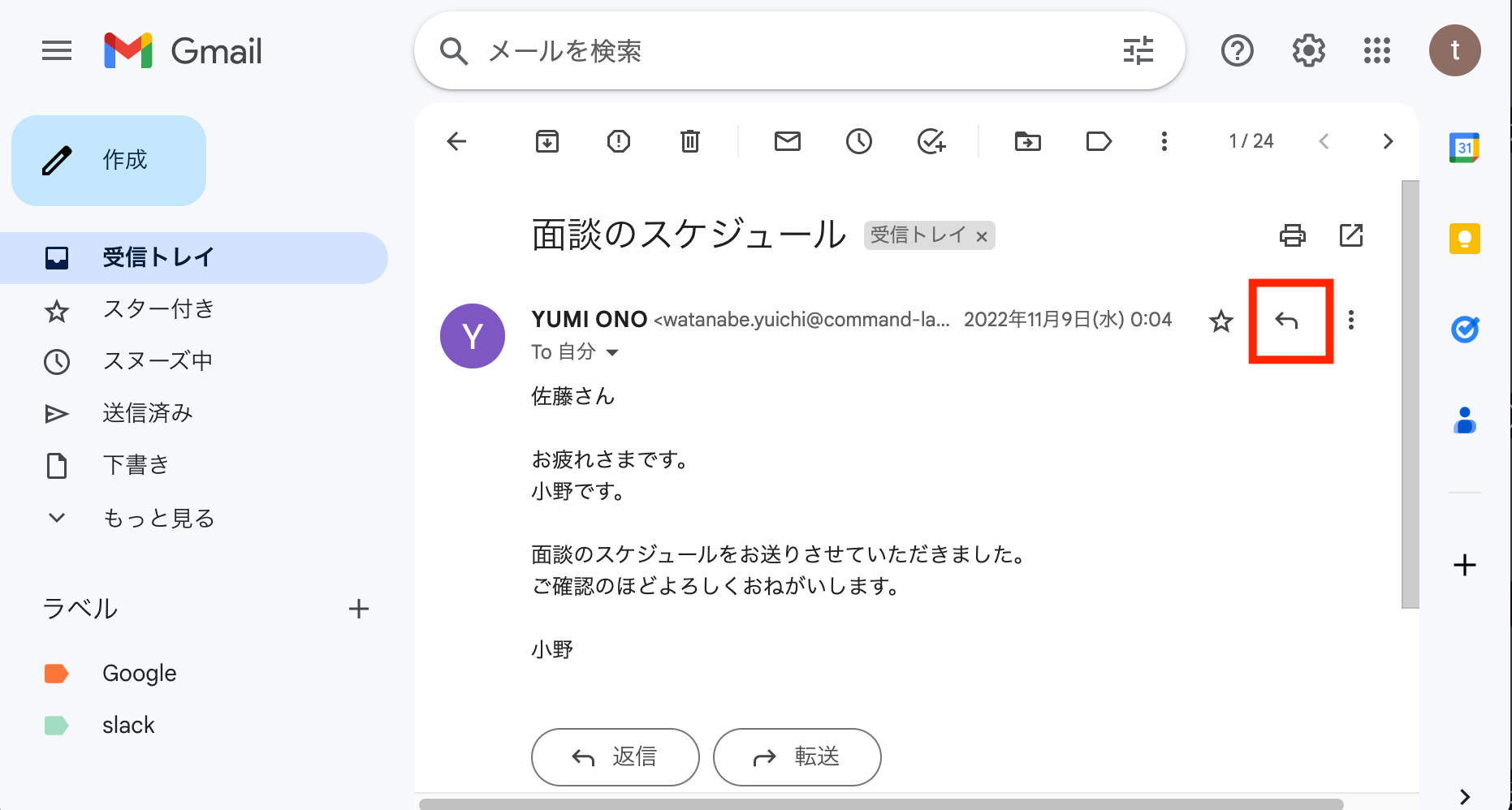The width and height of the screenshot is (1512, 810).
Task: Expand the recipient details next to To 自分
Action: 612,352
